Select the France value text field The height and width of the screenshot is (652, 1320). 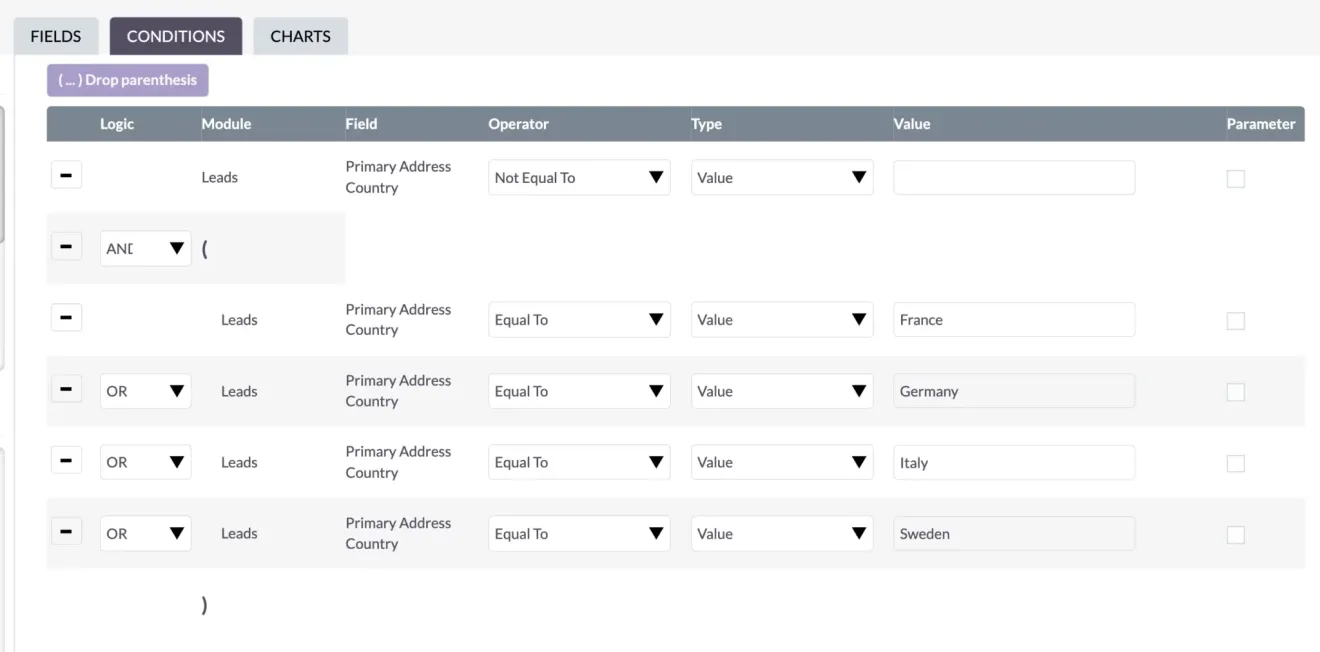pyautogui.click(x=1013, y=319)
